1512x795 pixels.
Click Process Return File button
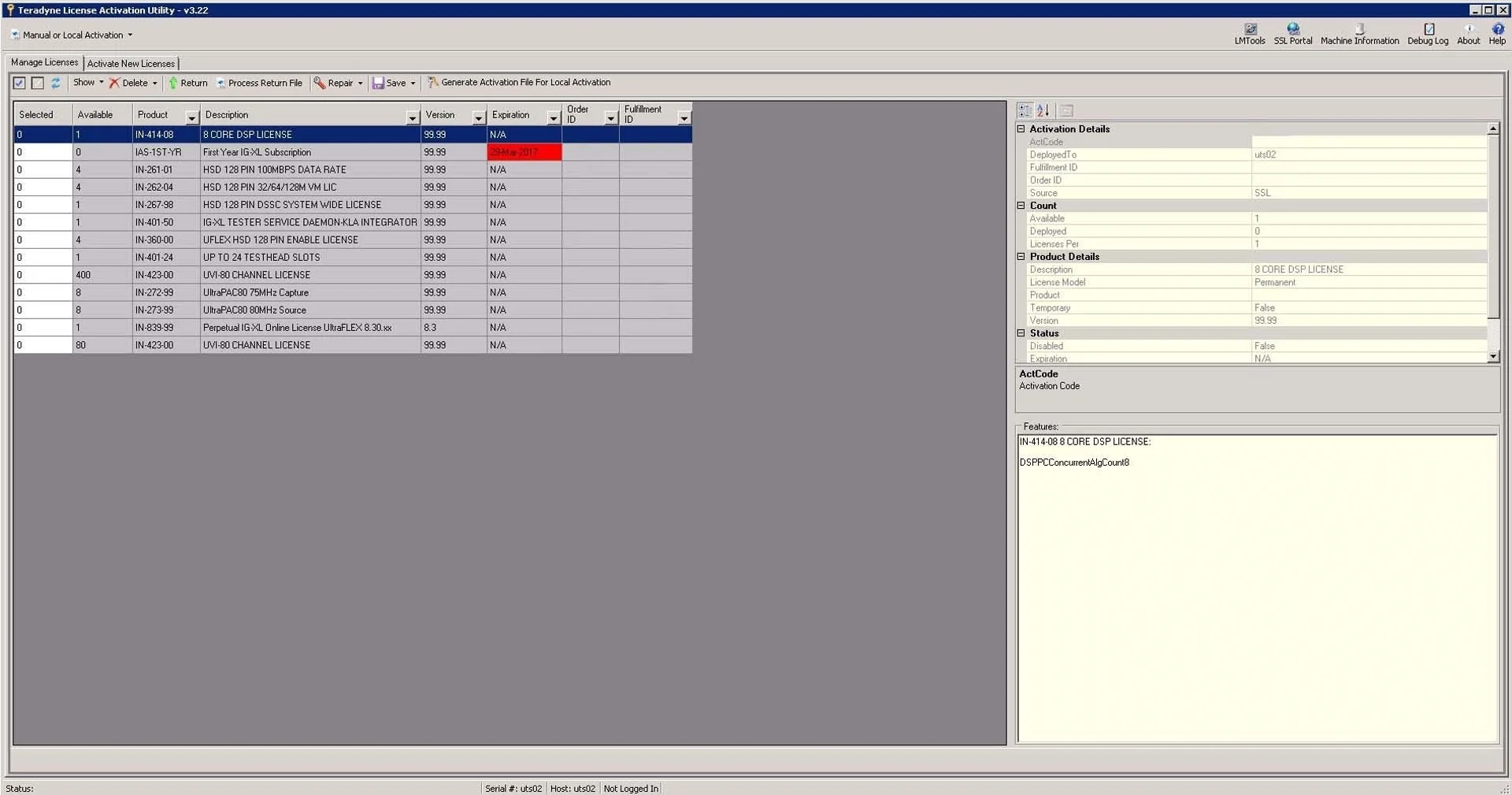[259, 83]
